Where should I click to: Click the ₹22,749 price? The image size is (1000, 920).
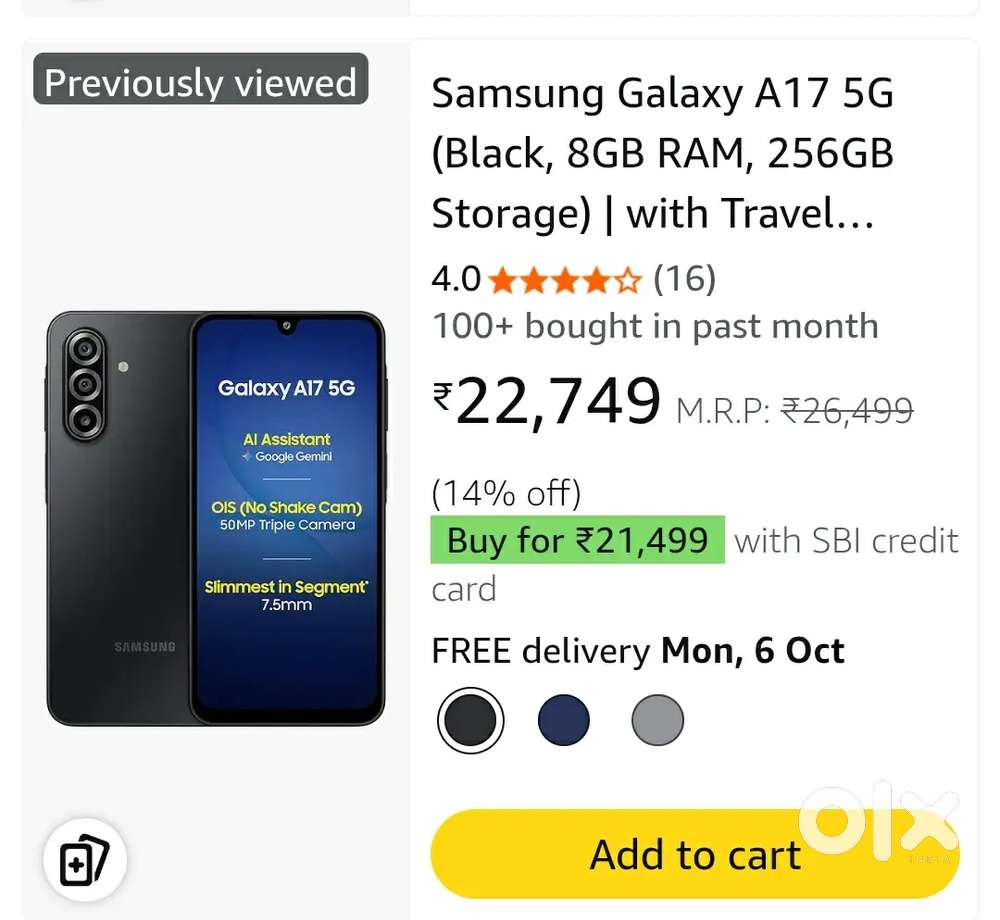547,401
